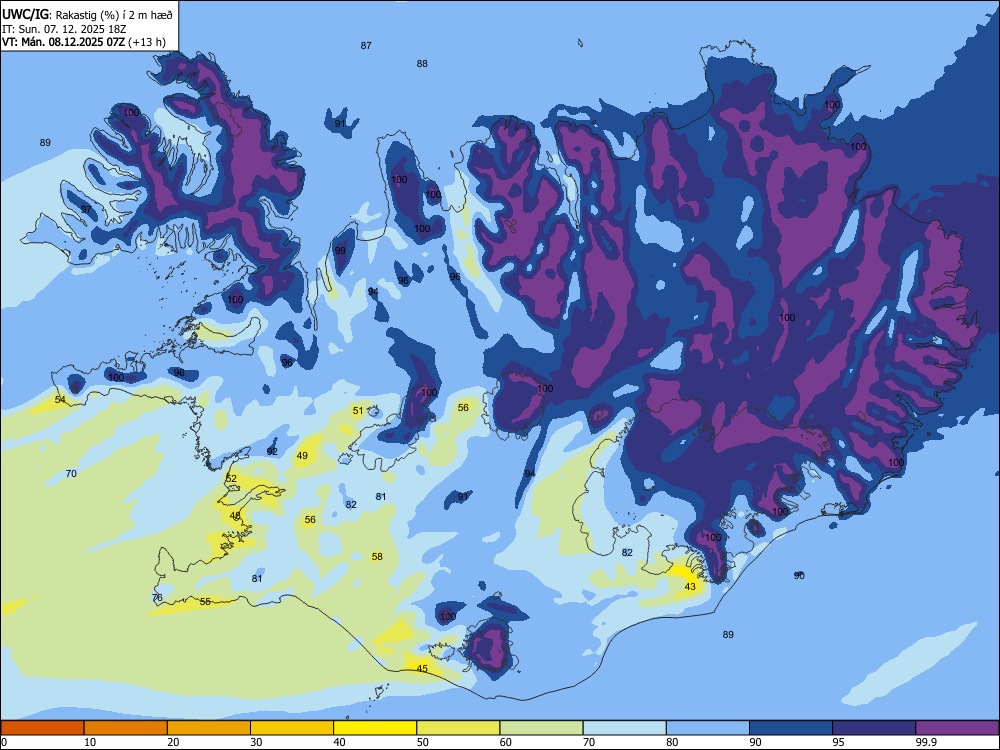This screenshot has width=1000, height=750.
Task: Pick the purple legend swatch above 99.9
Action: [x=957, y=728]
